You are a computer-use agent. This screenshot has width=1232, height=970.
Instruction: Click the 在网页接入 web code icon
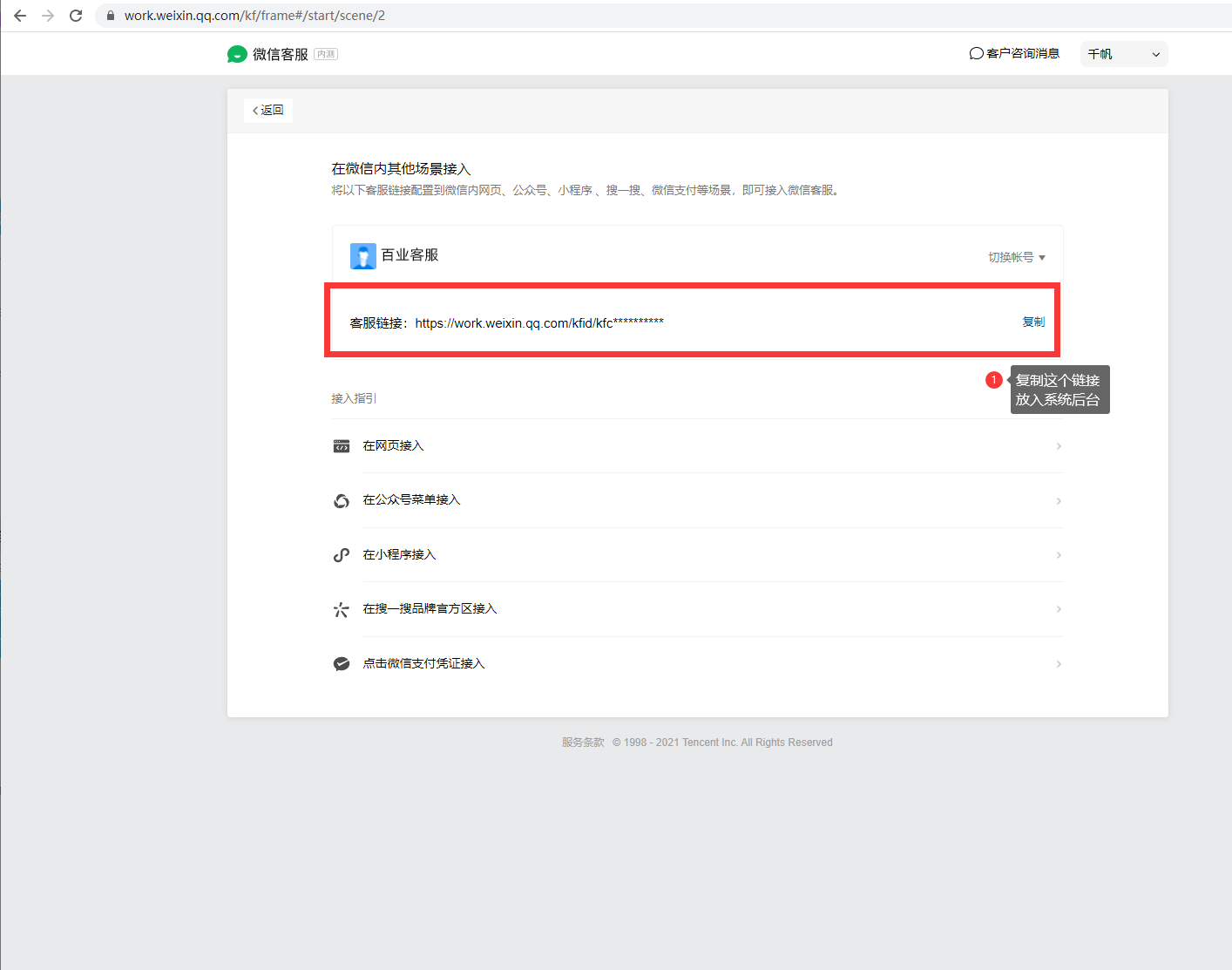tap(342, 446)
